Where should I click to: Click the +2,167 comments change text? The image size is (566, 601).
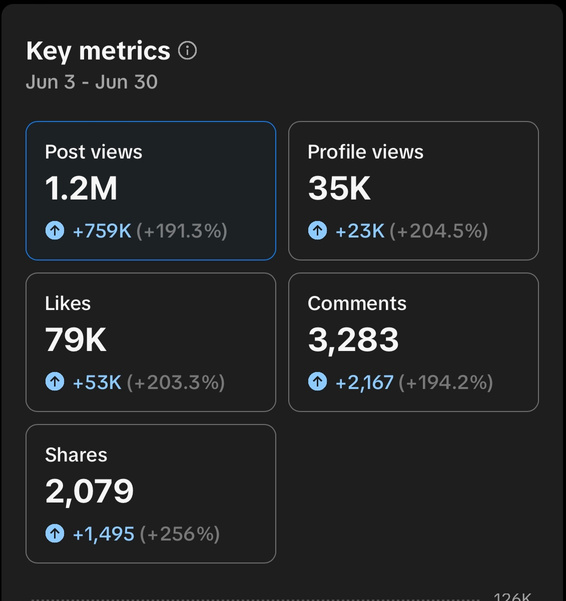coord(364,383)
